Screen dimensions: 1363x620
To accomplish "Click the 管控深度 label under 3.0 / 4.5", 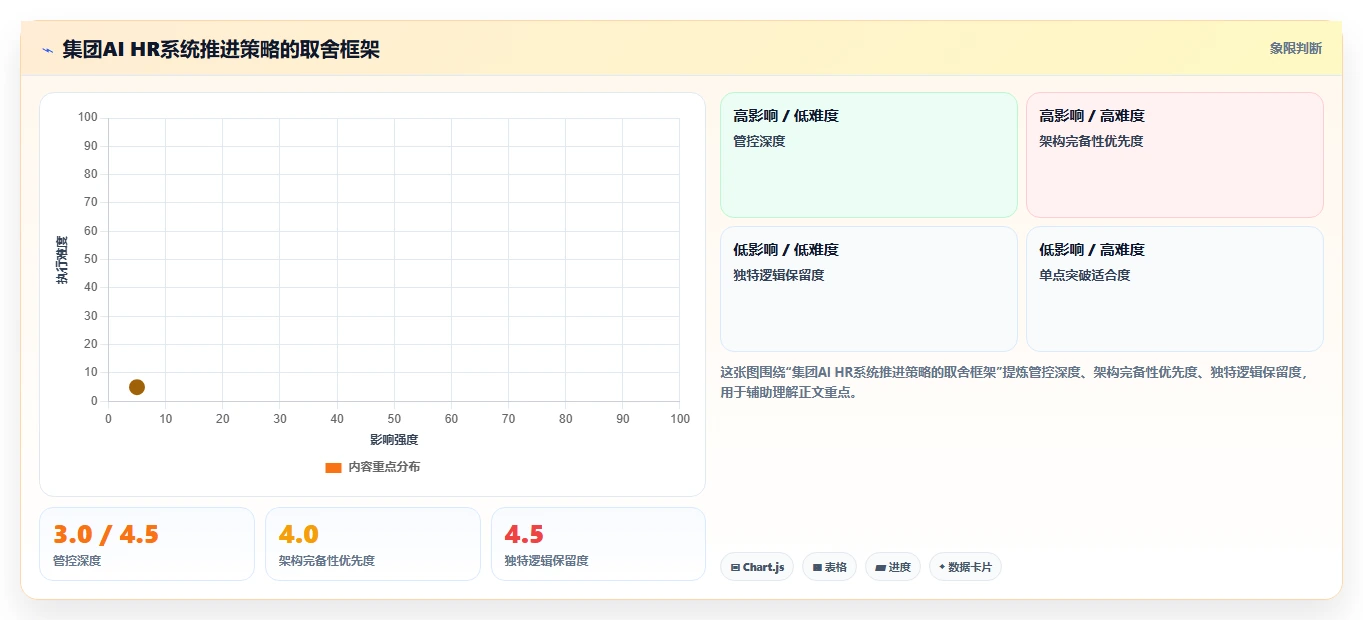I will click(77, 561).
